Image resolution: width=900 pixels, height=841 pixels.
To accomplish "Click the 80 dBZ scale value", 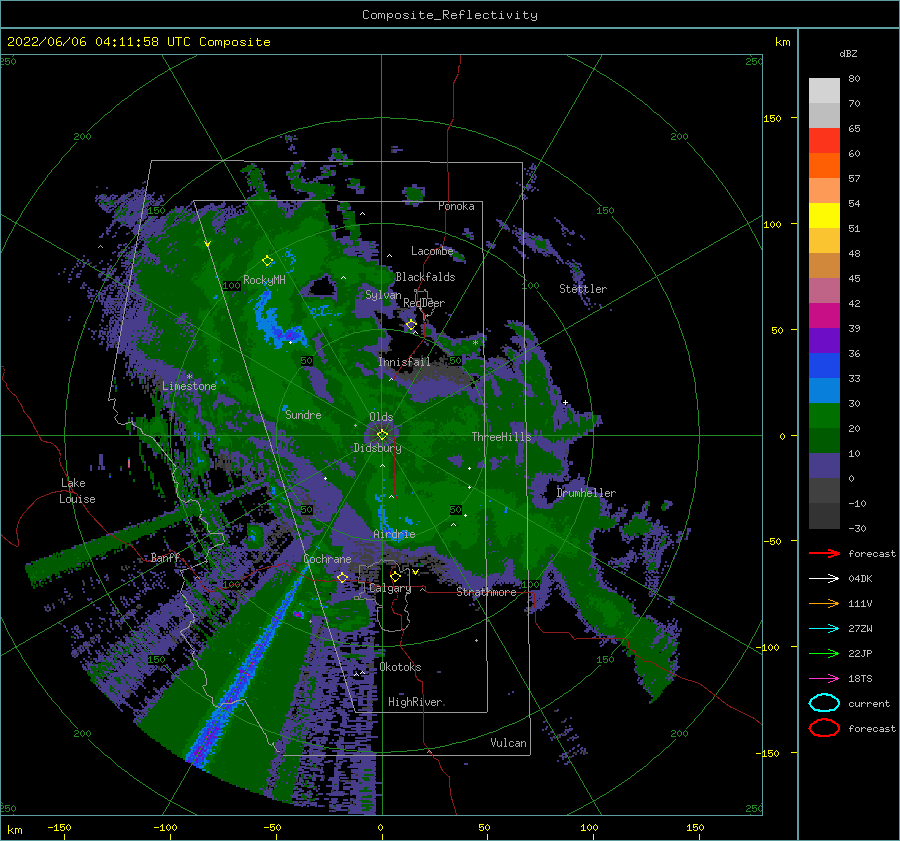I will [x=854, y=79].
